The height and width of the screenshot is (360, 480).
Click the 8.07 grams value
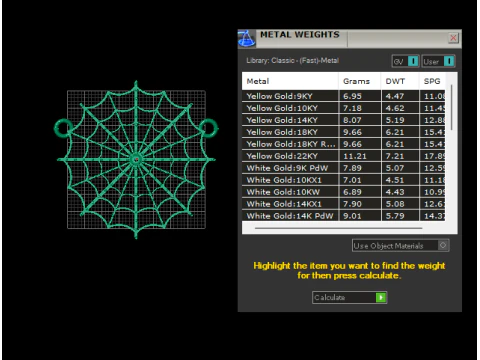point(352,120)
